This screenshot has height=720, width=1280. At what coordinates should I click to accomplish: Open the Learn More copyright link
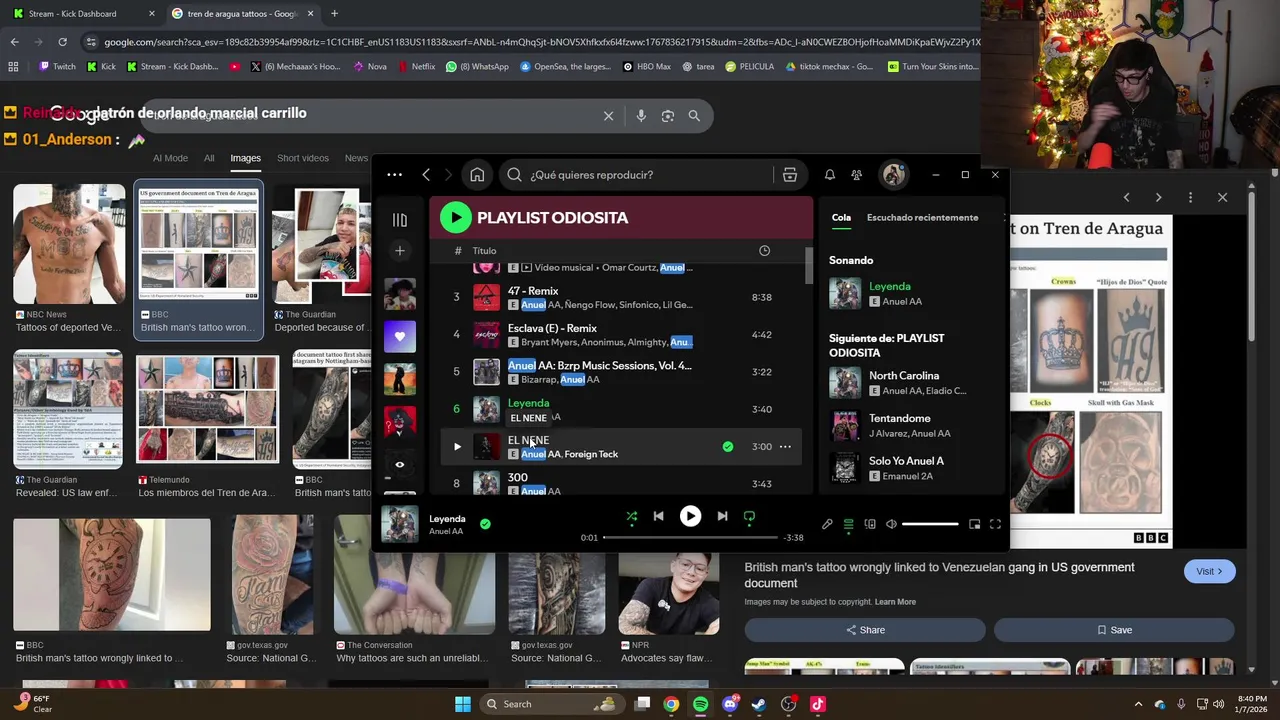click(895, 602)
